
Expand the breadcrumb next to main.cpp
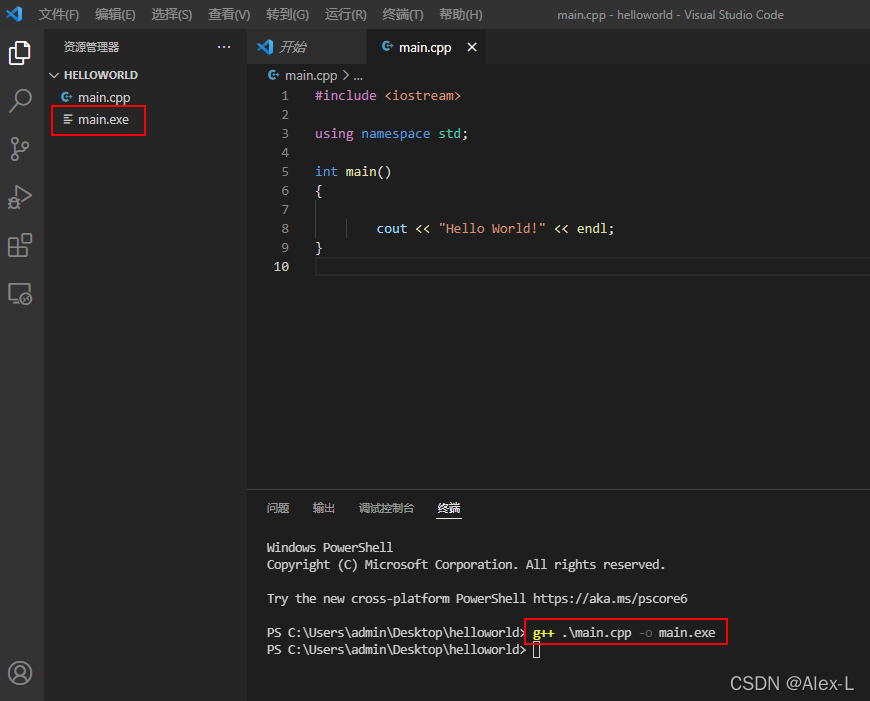tap(358, 74)
